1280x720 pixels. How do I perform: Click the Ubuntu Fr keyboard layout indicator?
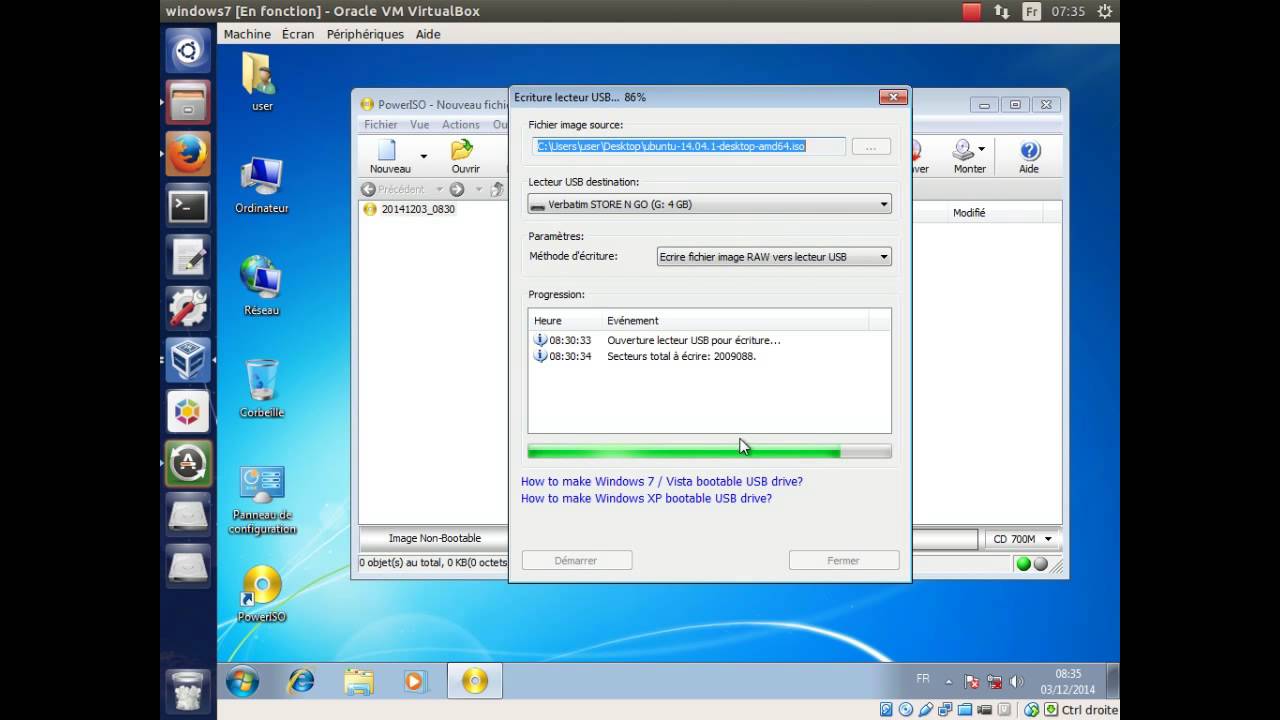pyautogui.click(x=1032, y=11)
